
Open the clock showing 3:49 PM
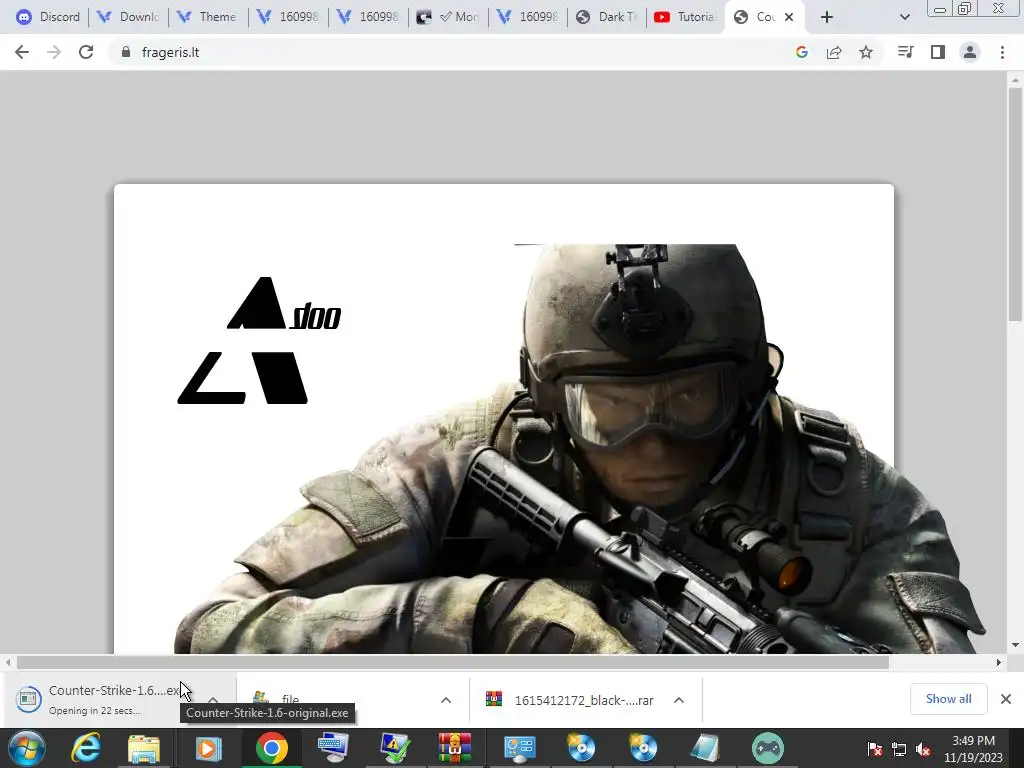[x=973, y=749]
